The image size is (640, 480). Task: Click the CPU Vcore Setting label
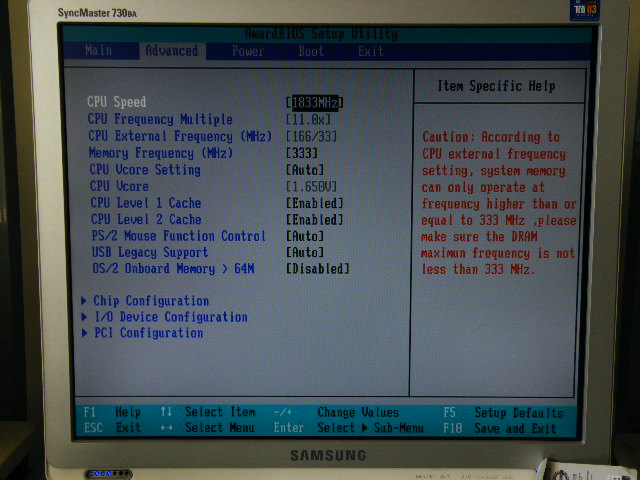click(145, 169)
